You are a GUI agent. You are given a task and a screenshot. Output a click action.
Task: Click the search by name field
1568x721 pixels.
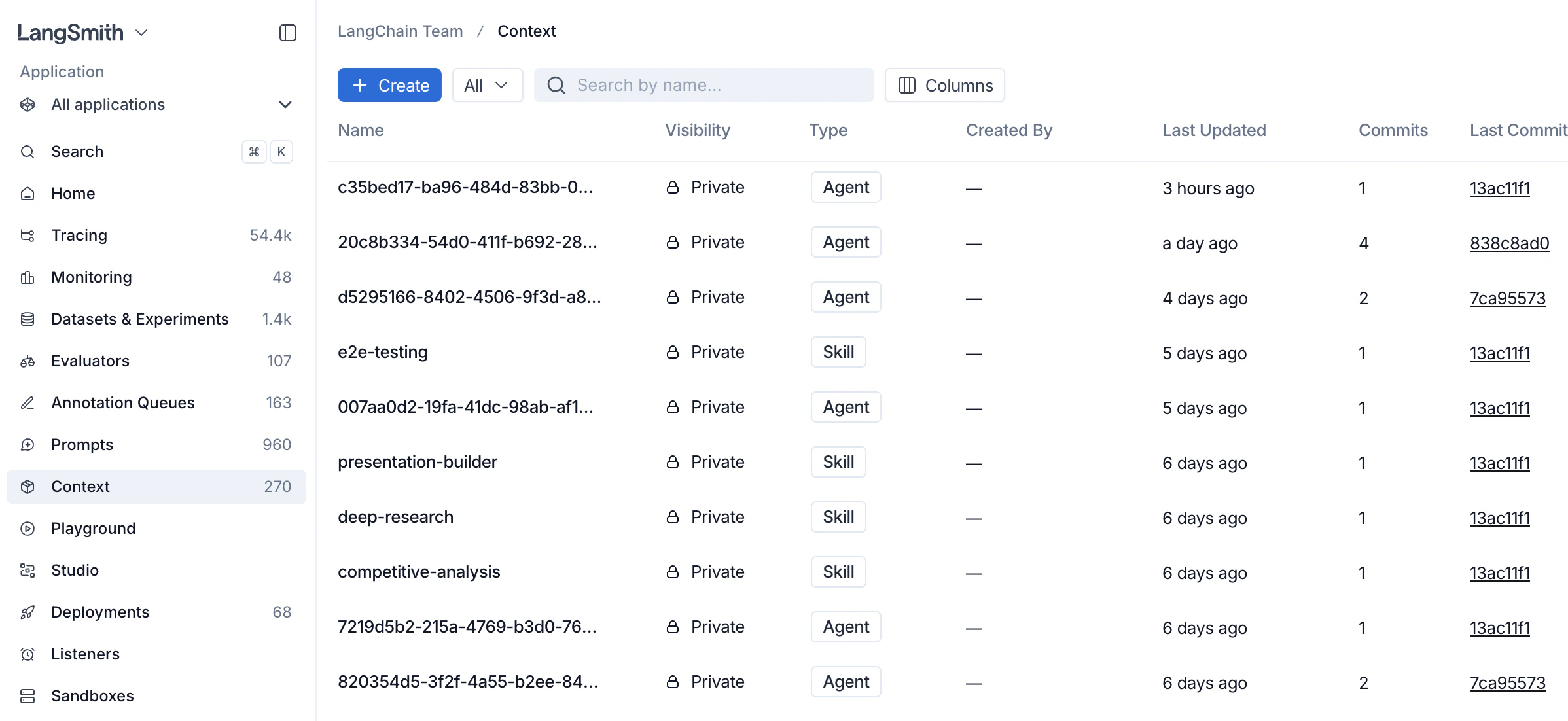704,85
